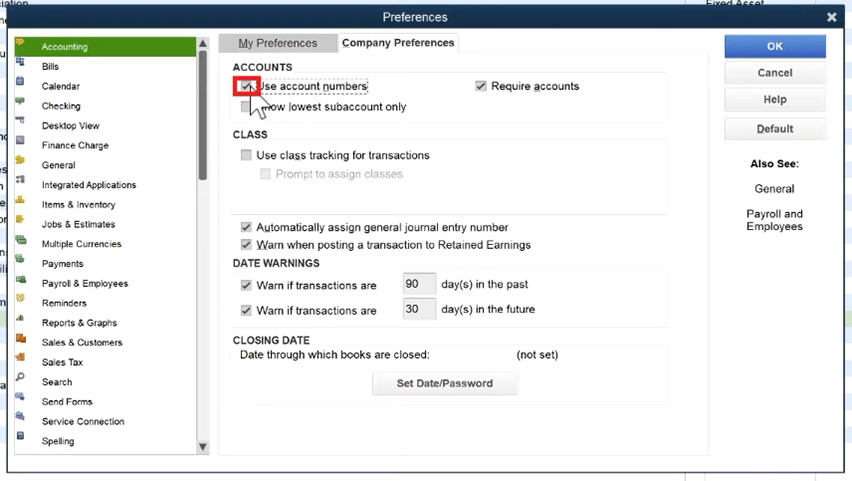The width and height of the screenshot is (852, 481).
Task: Open the Payroll and Employees Also See link
Action: coord(774,220)
